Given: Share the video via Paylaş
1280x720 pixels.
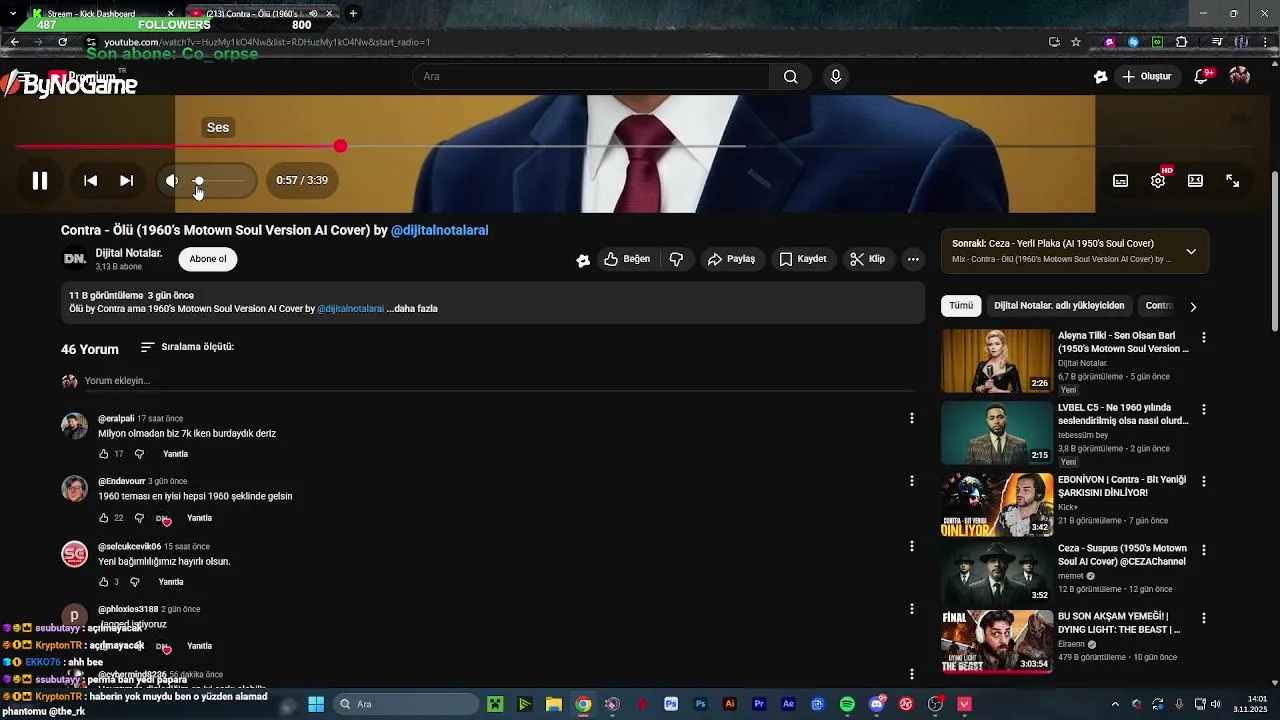Looking at the screenshot, I should (x=731, y=259).
